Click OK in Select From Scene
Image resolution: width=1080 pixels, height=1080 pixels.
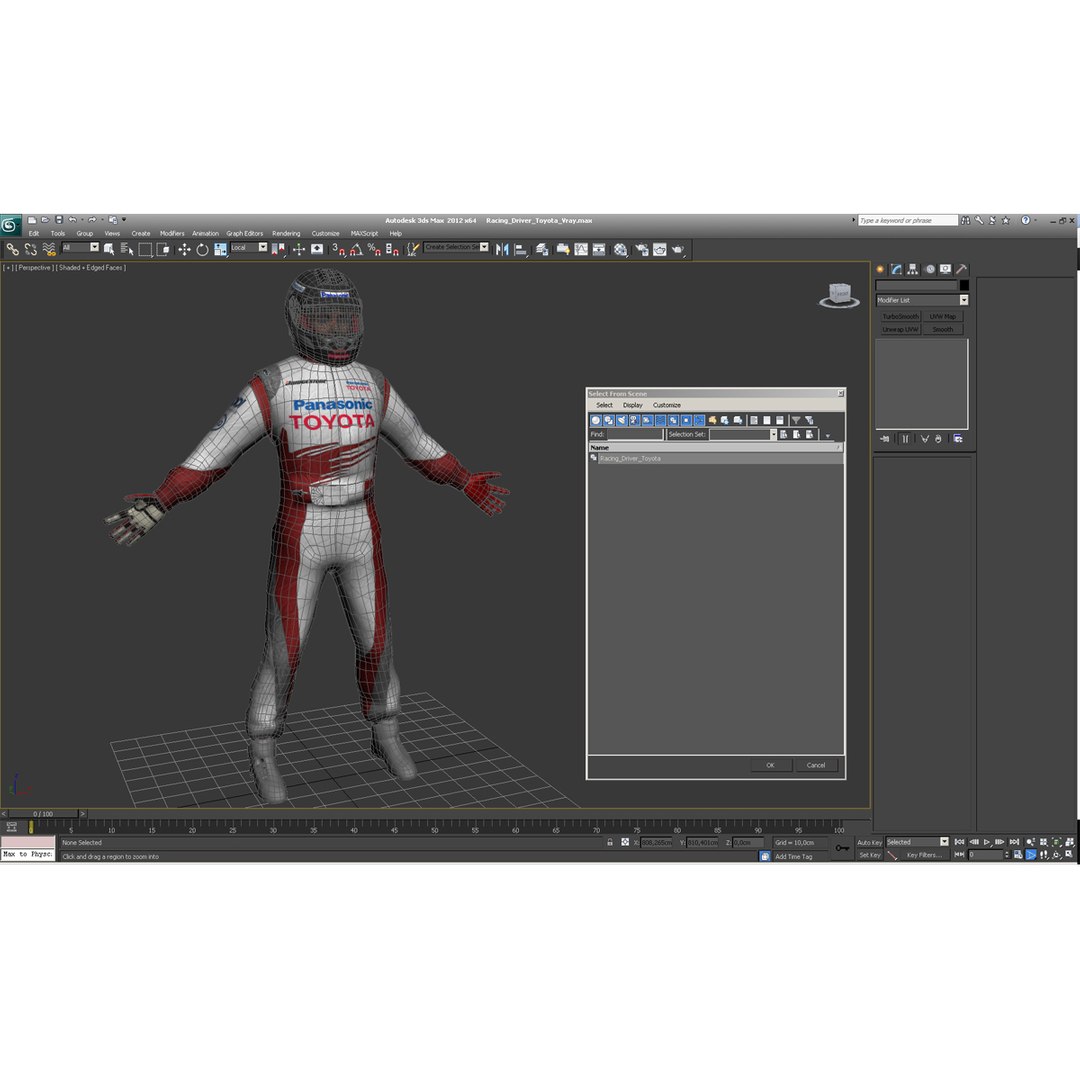tap(770, 765)
